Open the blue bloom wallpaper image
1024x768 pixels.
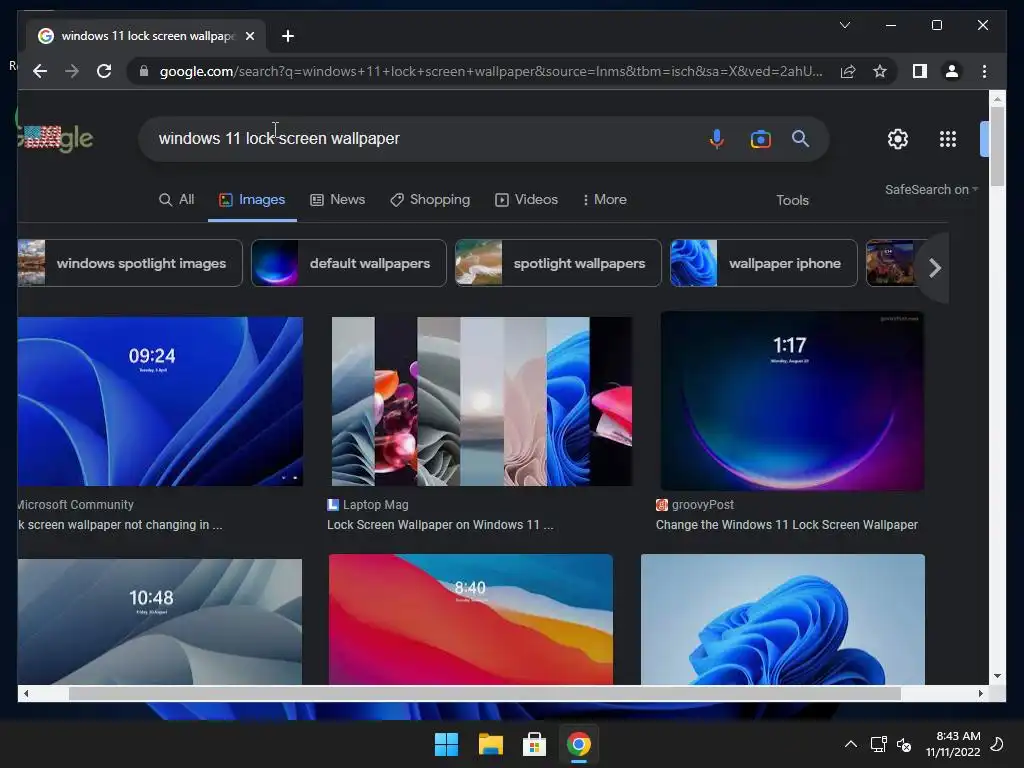point(782,619)
